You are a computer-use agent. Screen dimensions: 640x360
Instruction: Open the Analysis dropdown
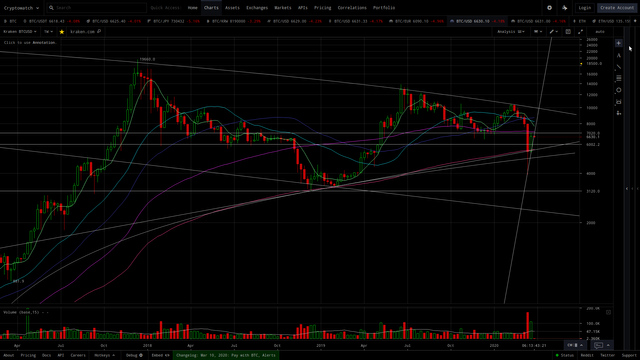pos(511,31)
